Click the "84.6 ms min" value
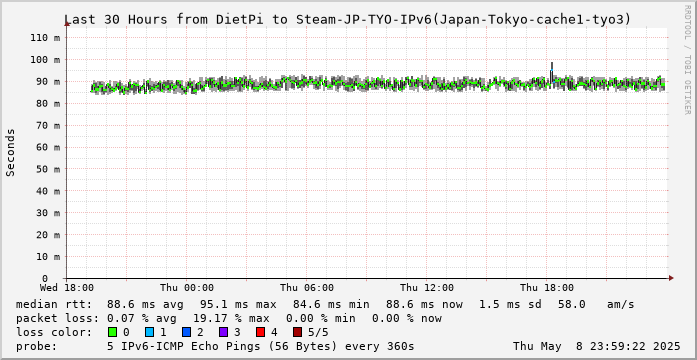Viewport: 697px width, 360px height. [x=331, y=304]
